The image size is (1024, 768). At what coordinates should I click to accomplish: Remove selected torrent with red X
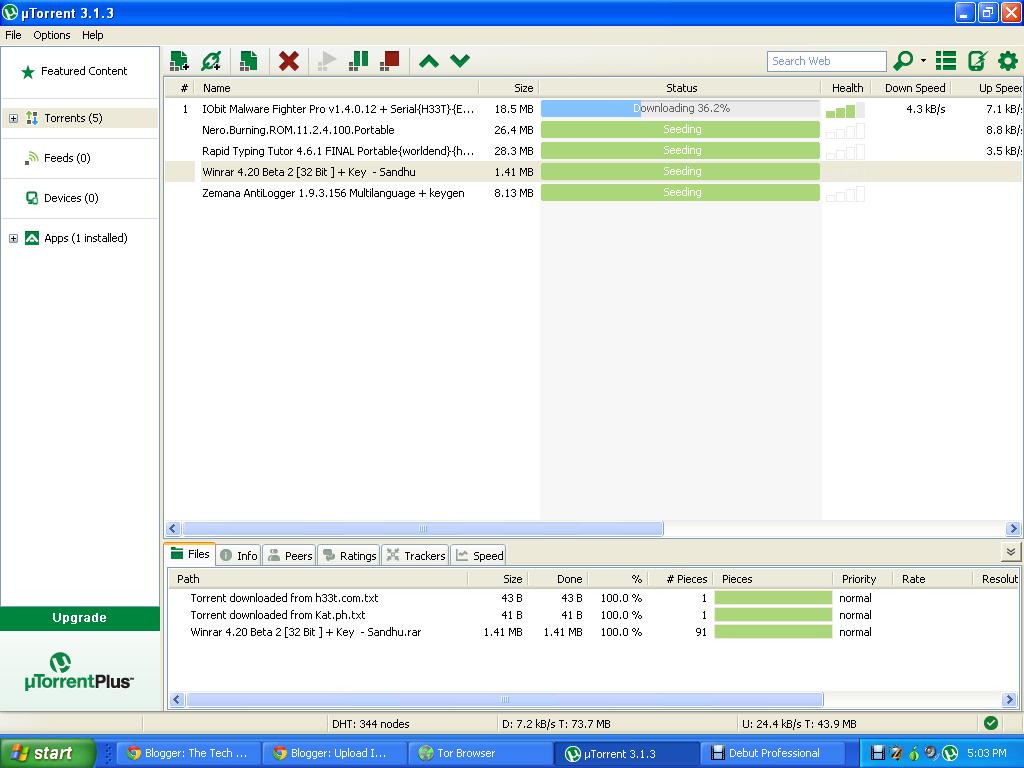[288, 61]
